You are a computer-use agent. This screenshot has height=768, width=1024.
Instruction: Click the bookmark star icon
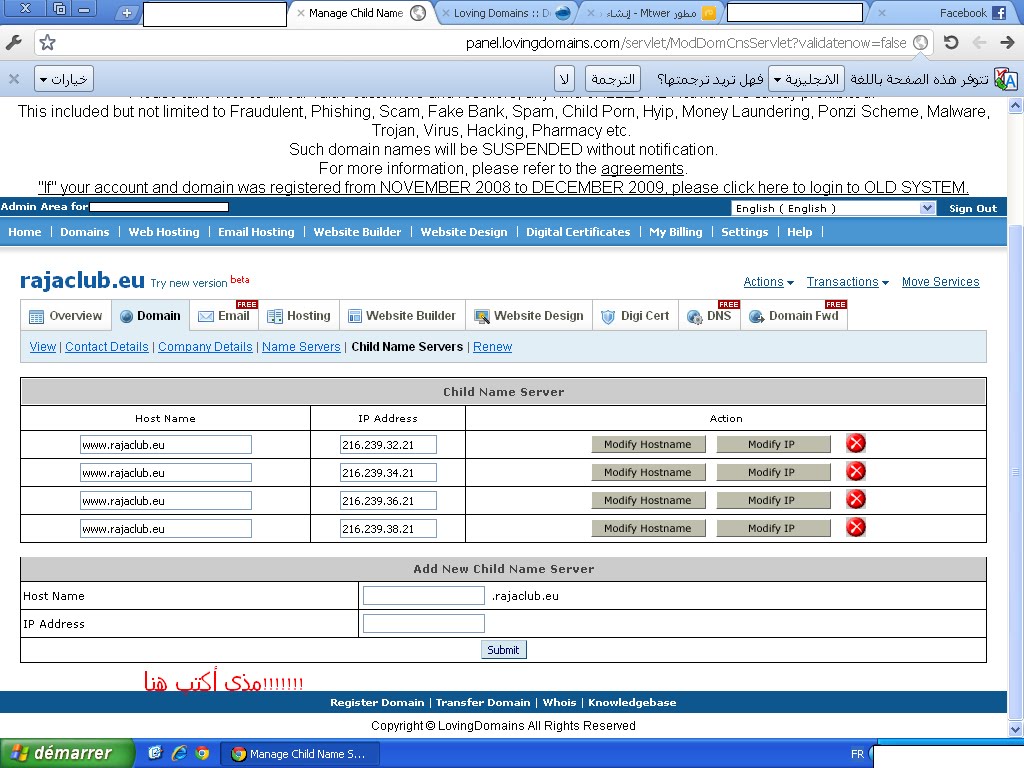47,43
